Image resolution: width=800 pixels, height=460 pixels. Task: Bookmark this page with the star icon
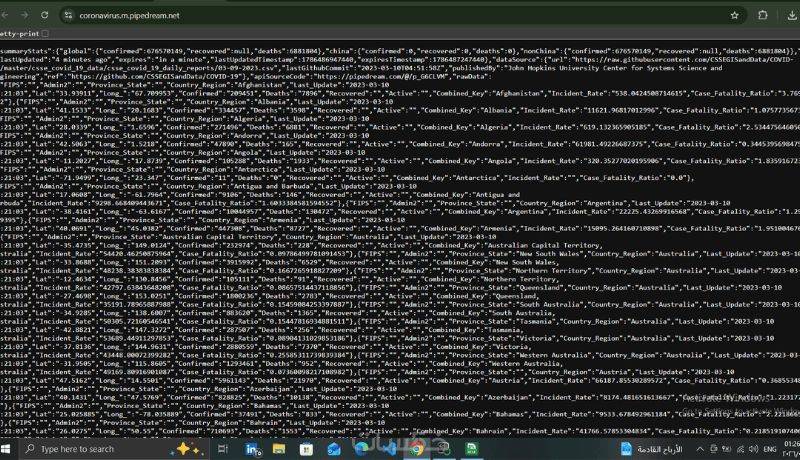point(734,15)
